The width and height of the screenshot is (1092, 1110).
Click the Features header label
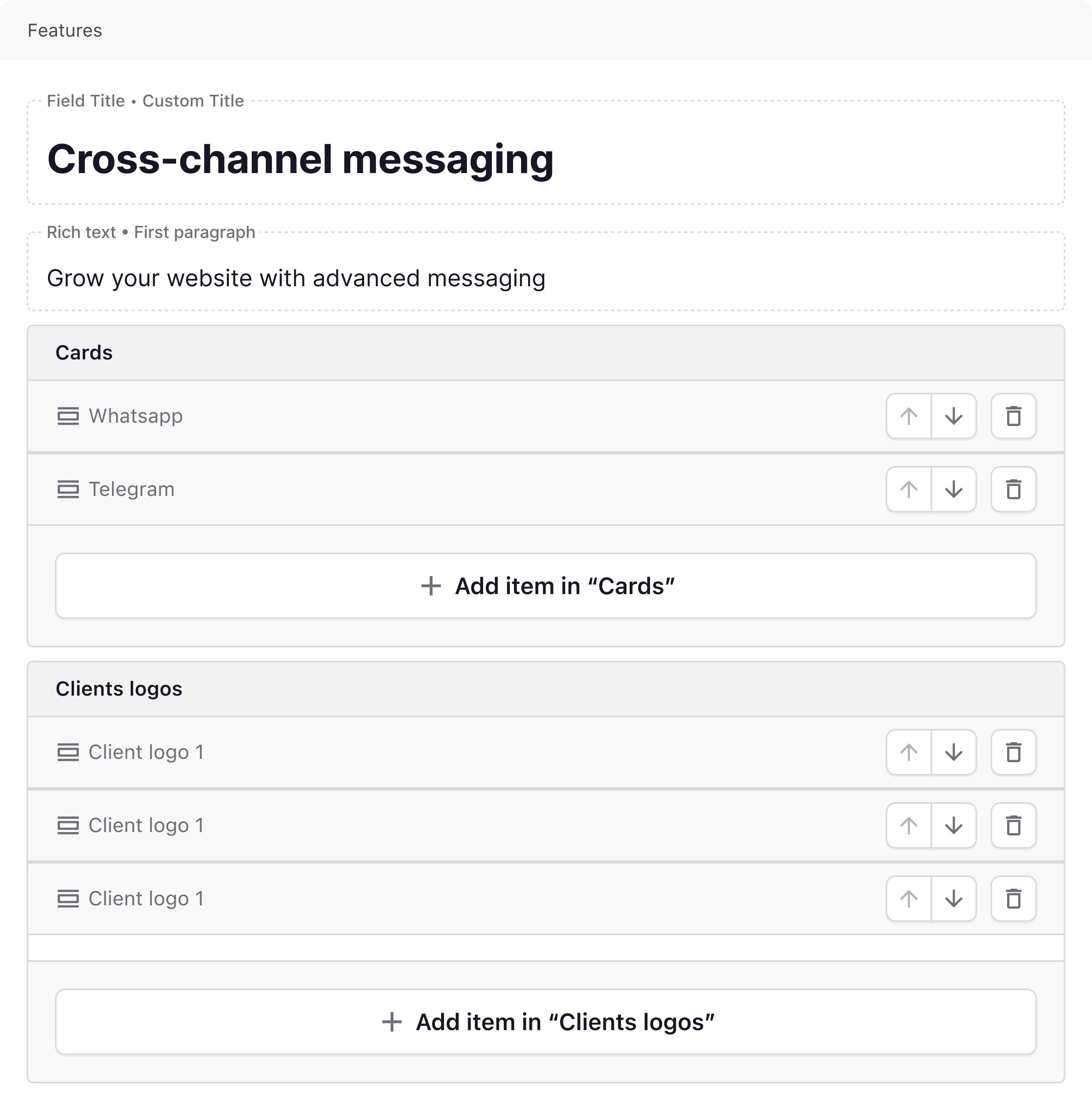(65, 30)
